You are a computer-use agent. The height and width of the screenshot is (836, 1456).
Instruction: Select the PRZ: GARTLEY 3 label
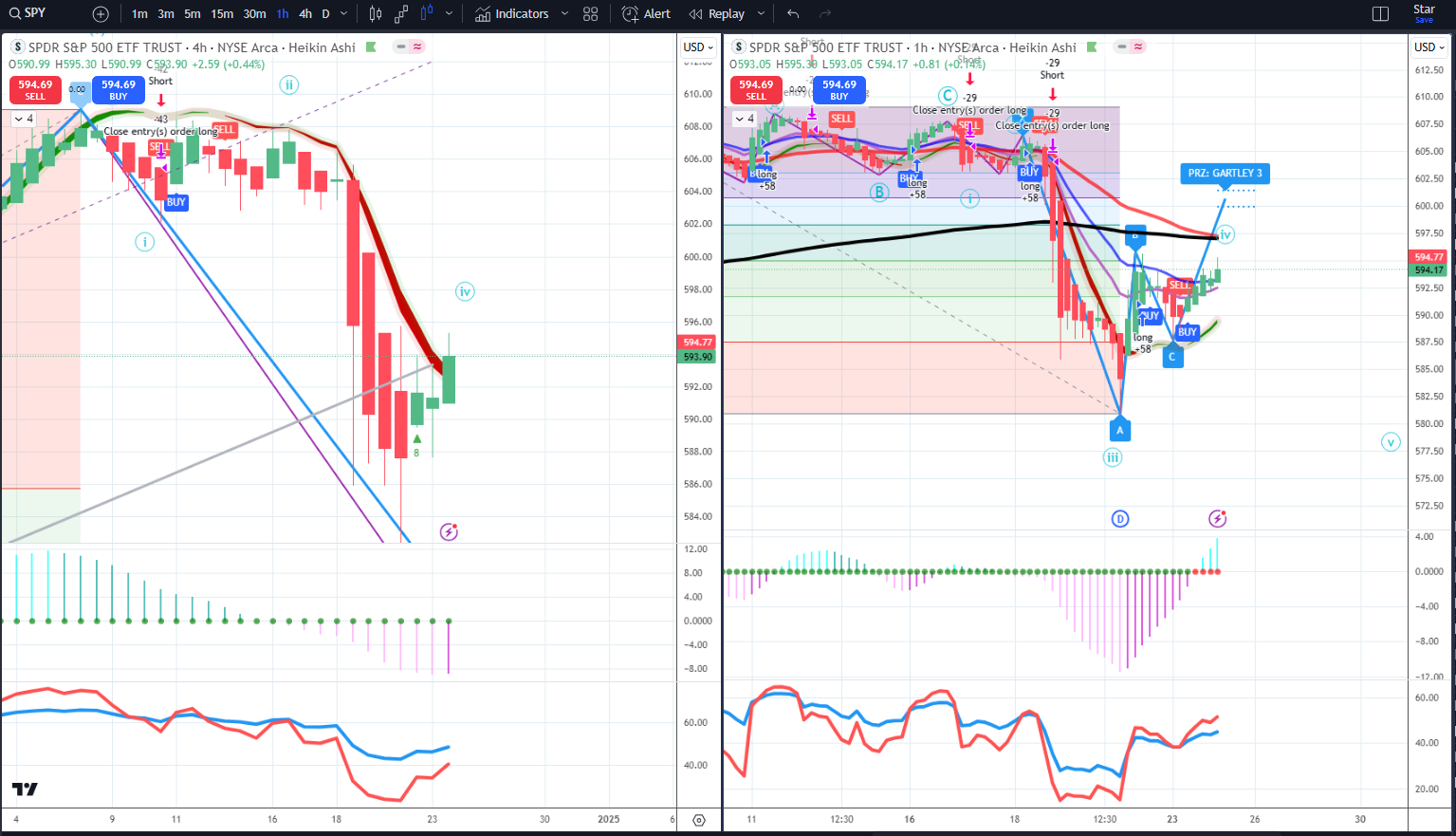[1226, 173]
